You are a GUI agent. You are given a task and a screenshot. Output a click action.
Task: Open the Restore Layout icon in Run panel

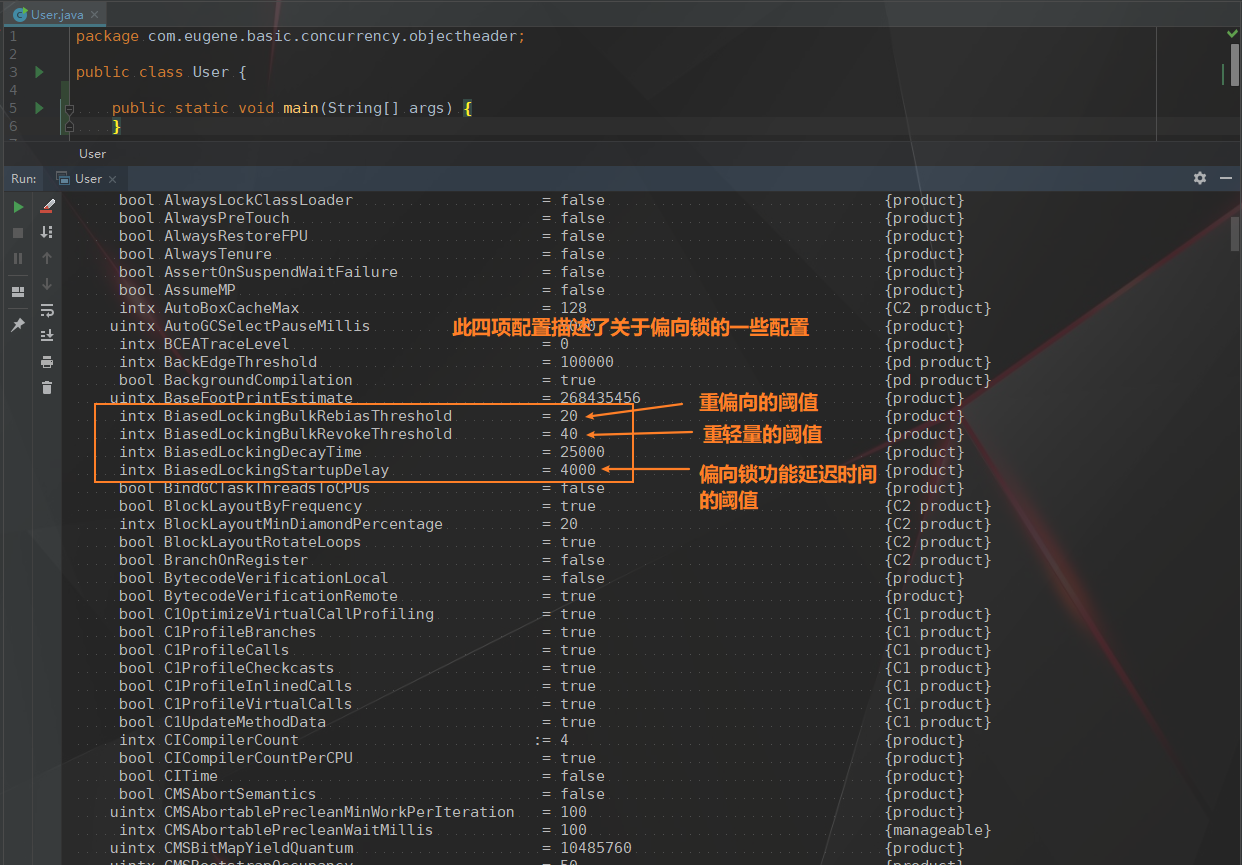(18, 292)
